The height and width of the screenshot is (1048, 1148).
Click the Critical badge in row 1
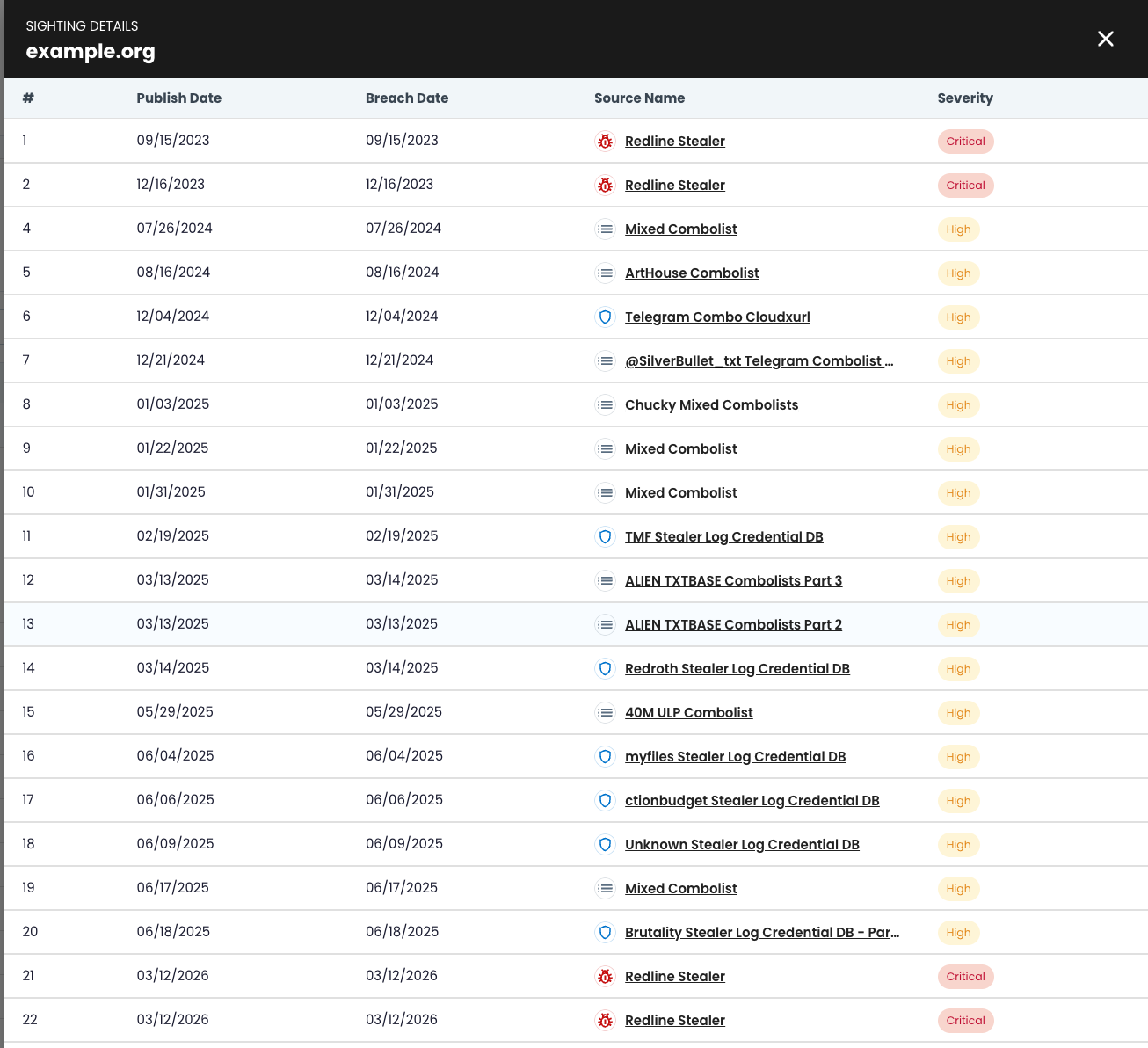[965, 142]
